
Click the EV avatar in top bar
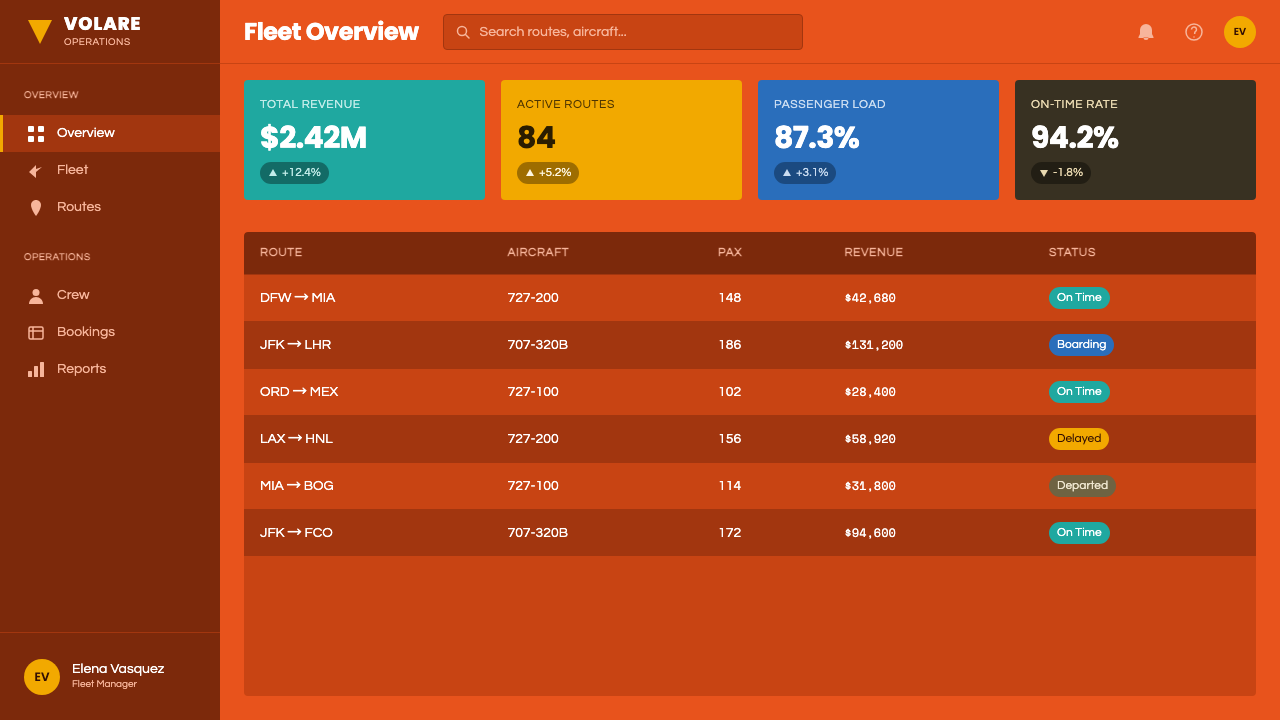[x=1240, y=32]
